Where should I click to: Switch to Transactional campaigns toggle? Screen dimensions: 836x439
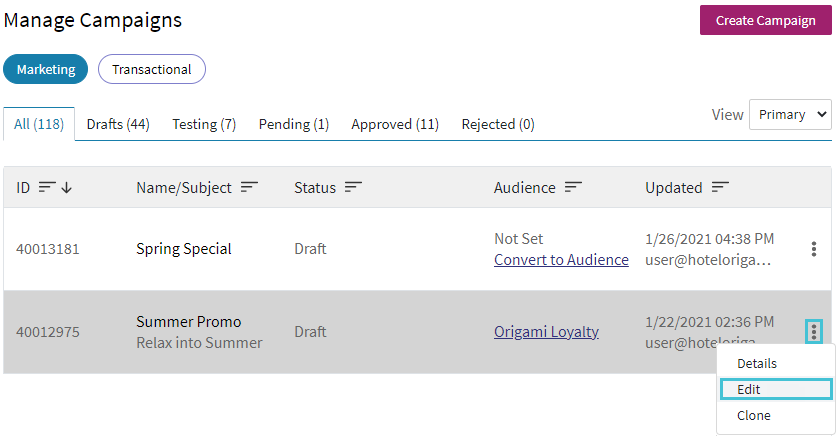click(152, 69)
